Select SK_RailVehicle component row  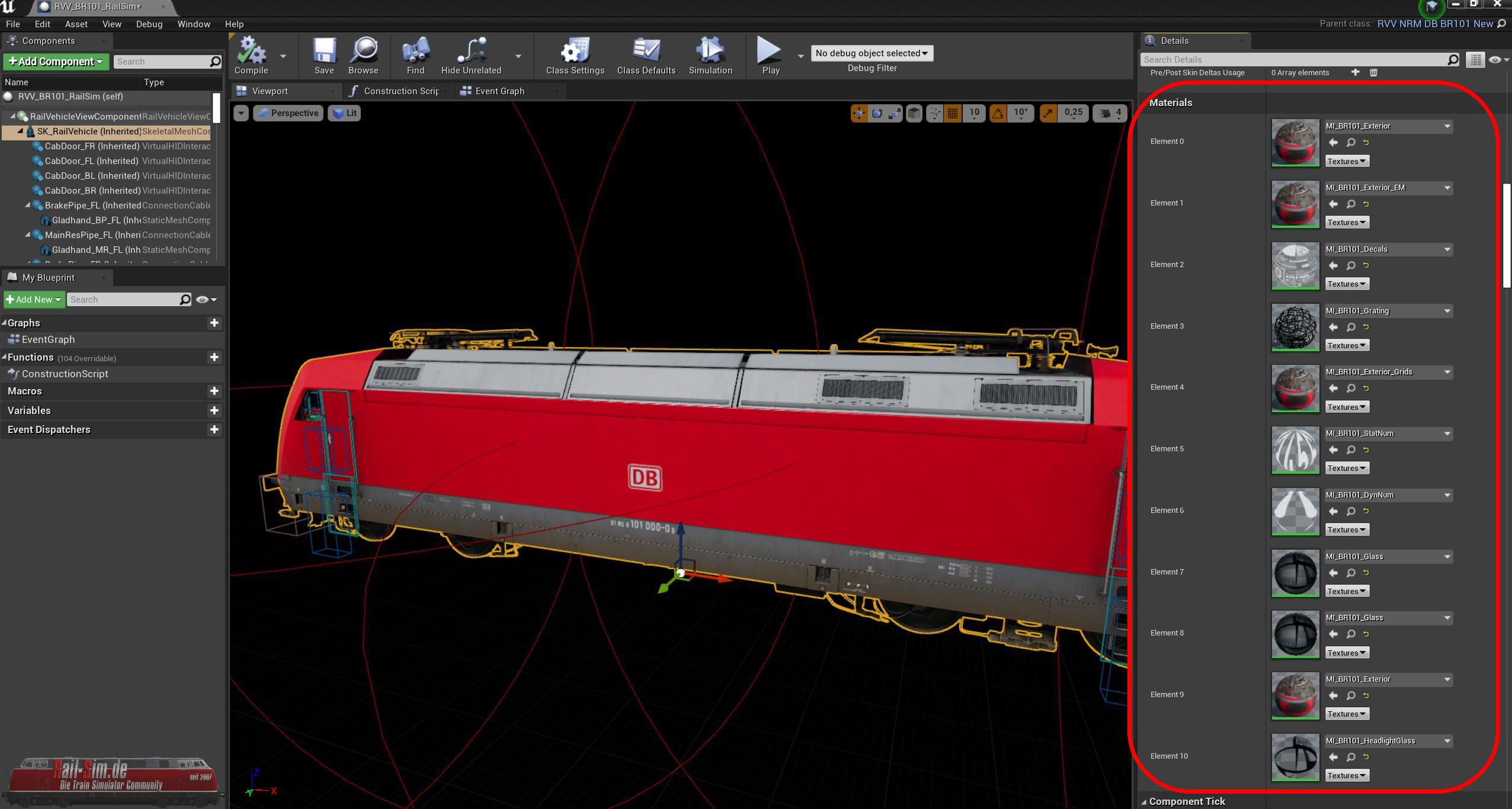point(107,131)
